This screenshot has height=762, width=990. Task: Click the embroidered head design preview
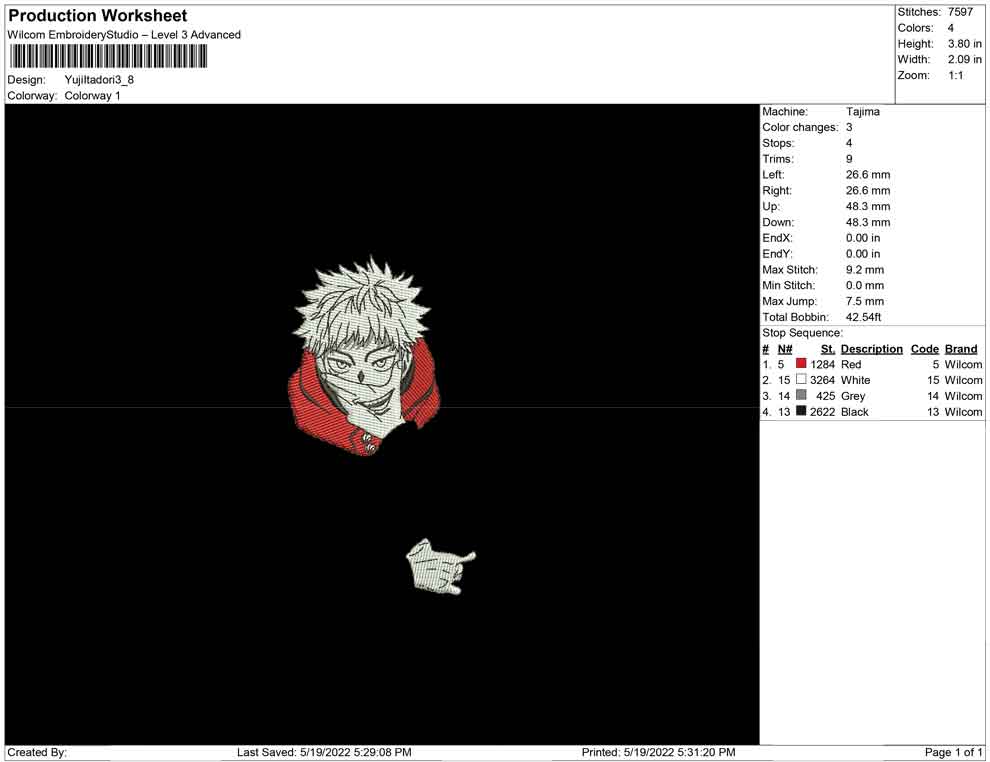(x=364, y=356)
